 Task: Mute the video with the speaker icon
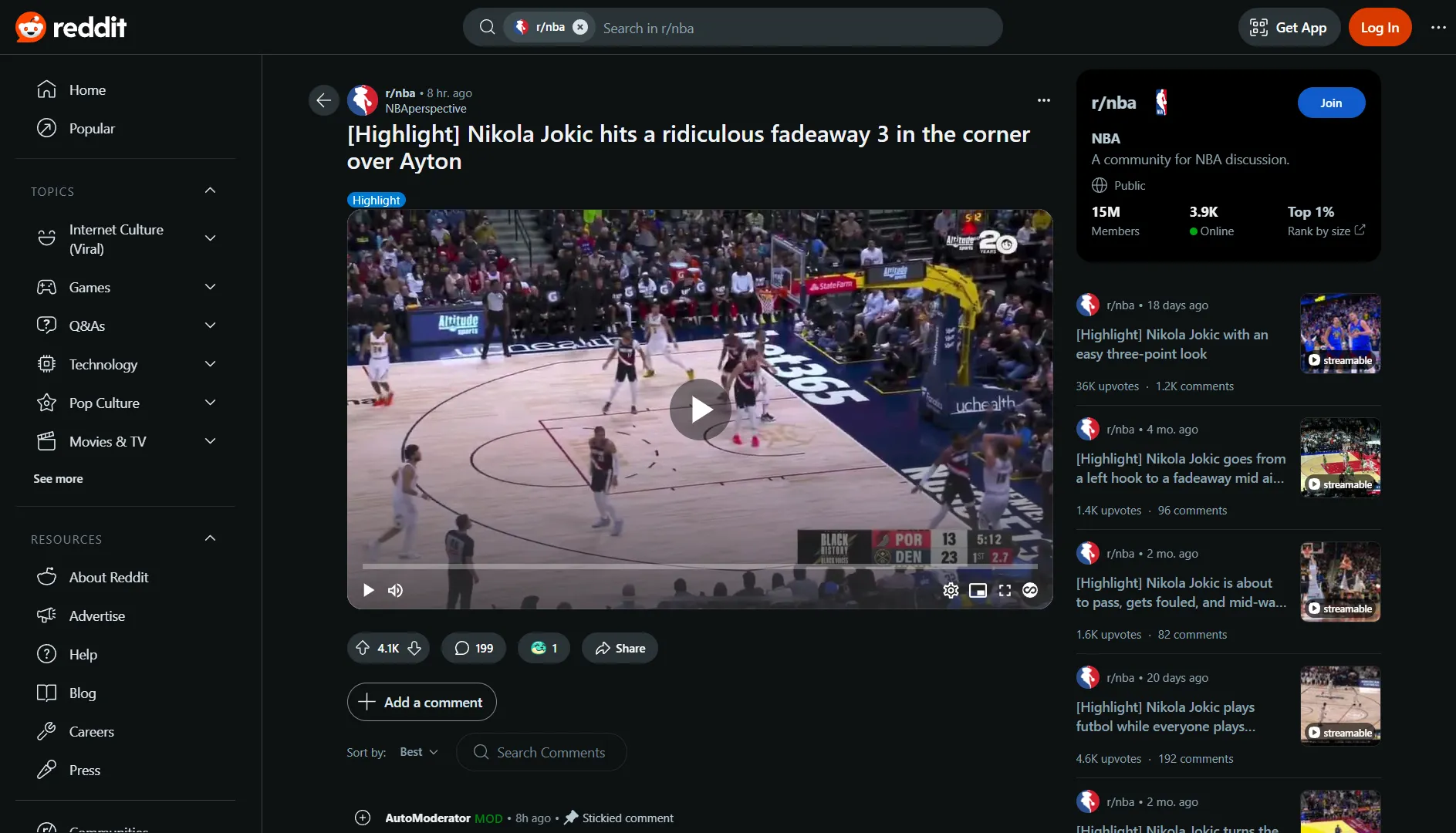pyautogui.click(x=395, y=590)
